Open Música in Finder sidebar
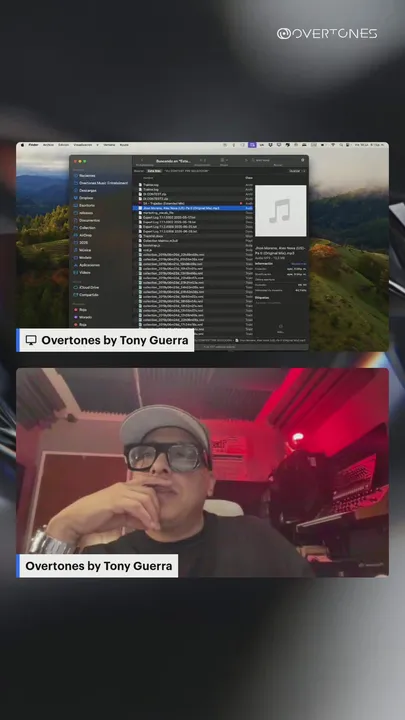The width and height of the screenshot is (405, 720). click(82, 250)
